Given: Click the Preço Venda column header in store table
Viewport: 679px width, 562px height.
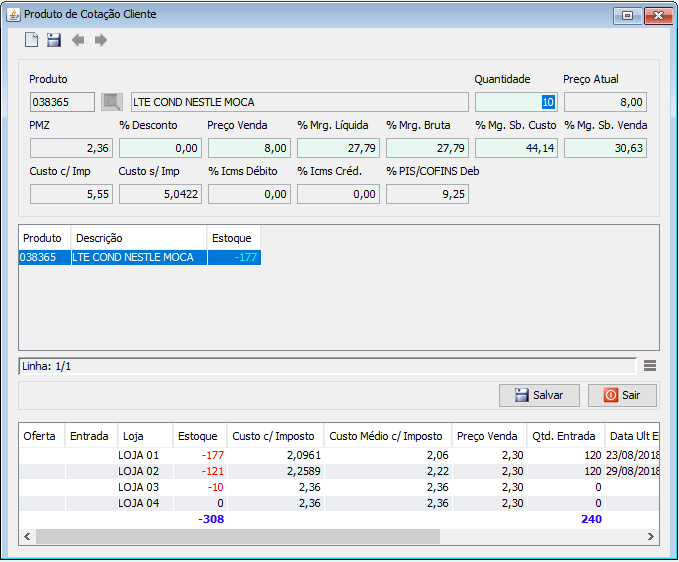Looking at the screenshot, I should tap(489, 436).
